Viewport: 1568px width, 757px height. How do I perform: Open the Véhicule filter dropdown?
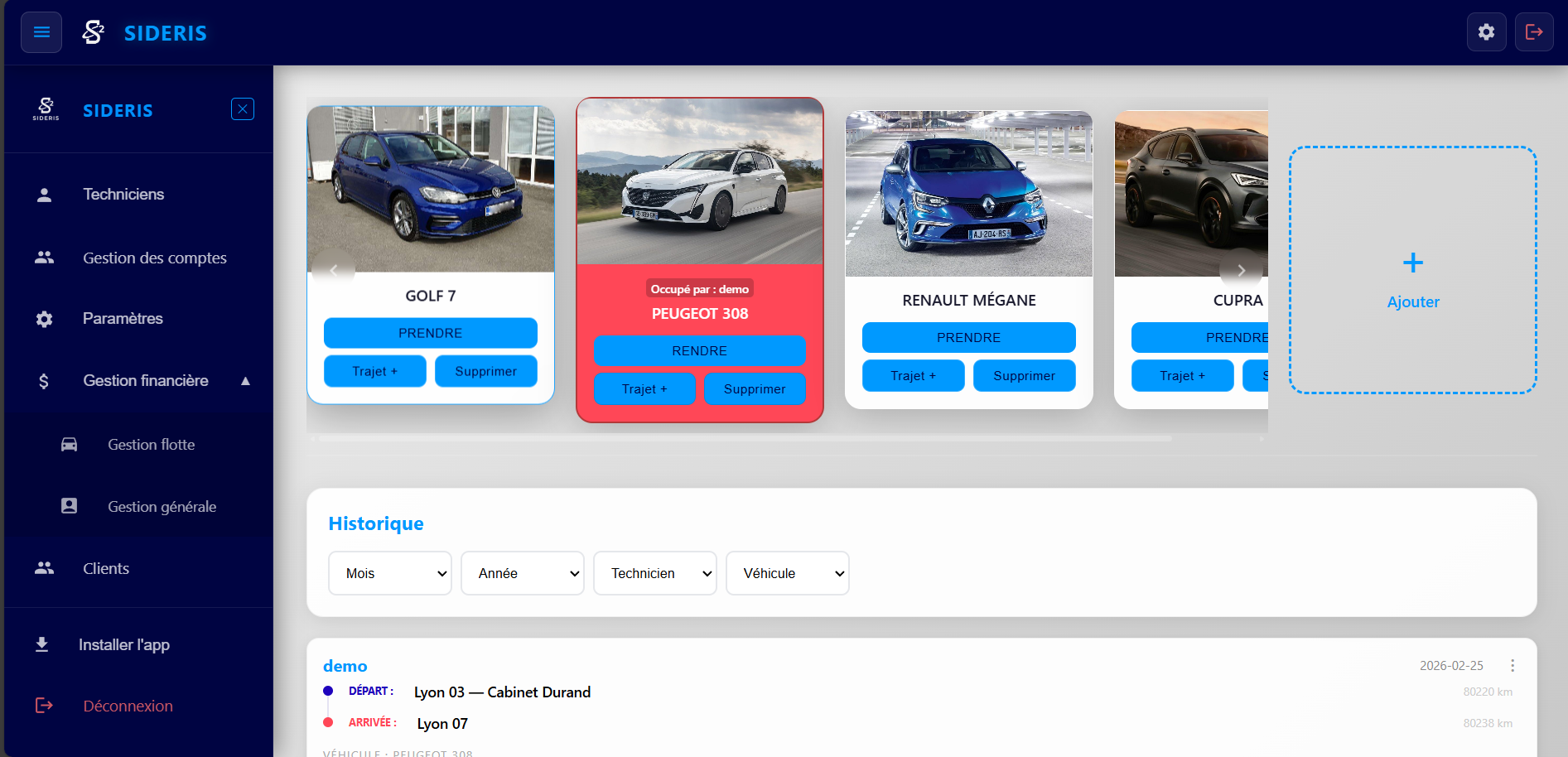pos(787,572)
